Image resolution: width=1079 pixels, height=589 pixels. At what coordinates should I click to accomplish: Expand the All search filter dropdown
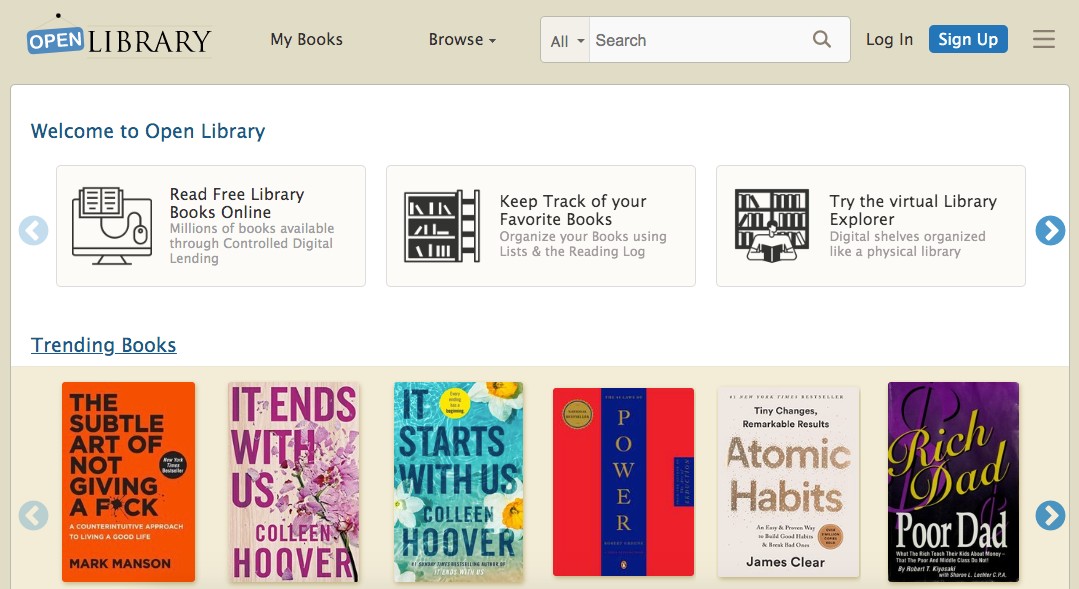565,39
